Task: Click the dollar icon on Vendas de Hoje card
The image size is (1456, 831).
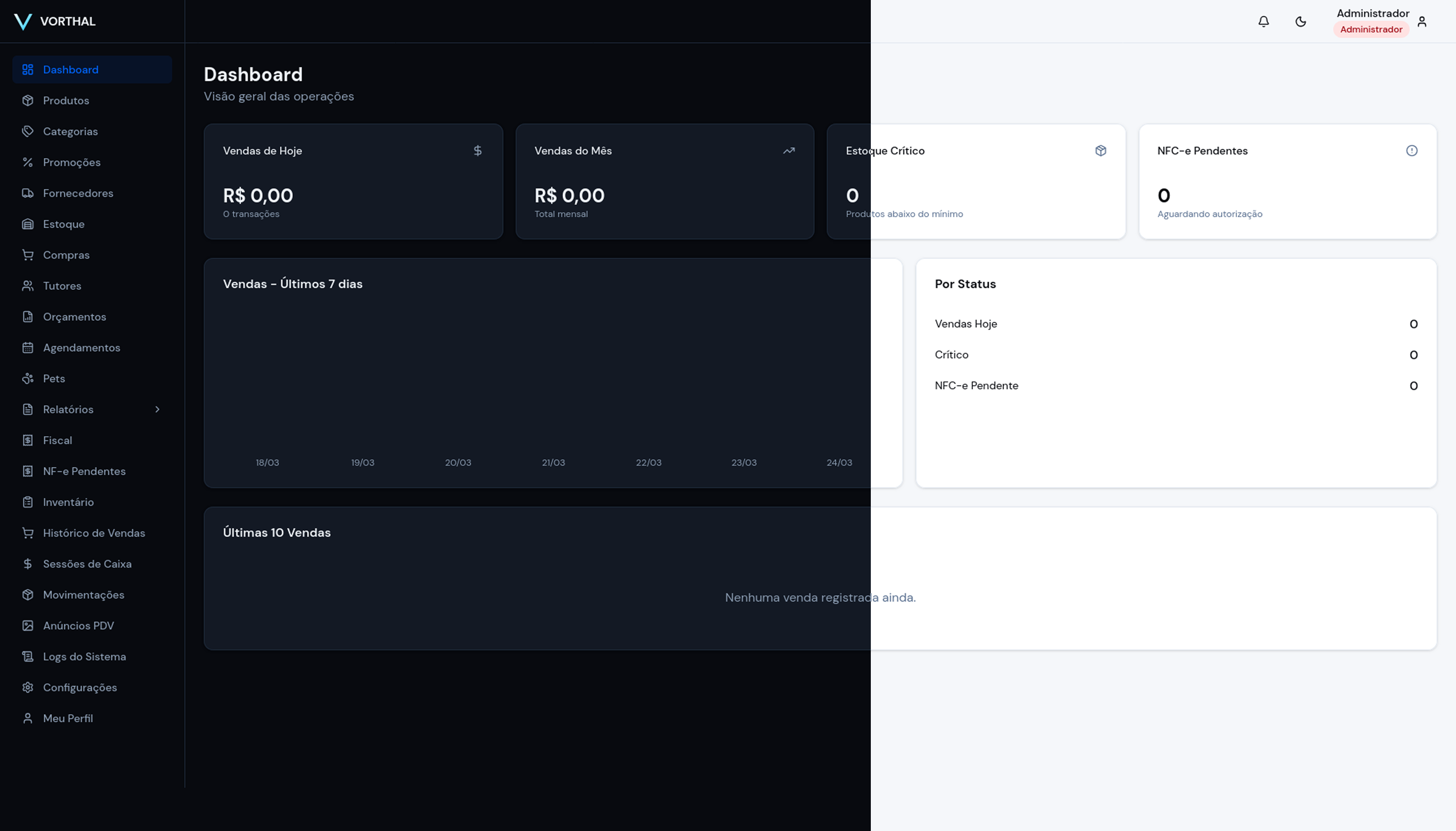Action: [478, 150]
